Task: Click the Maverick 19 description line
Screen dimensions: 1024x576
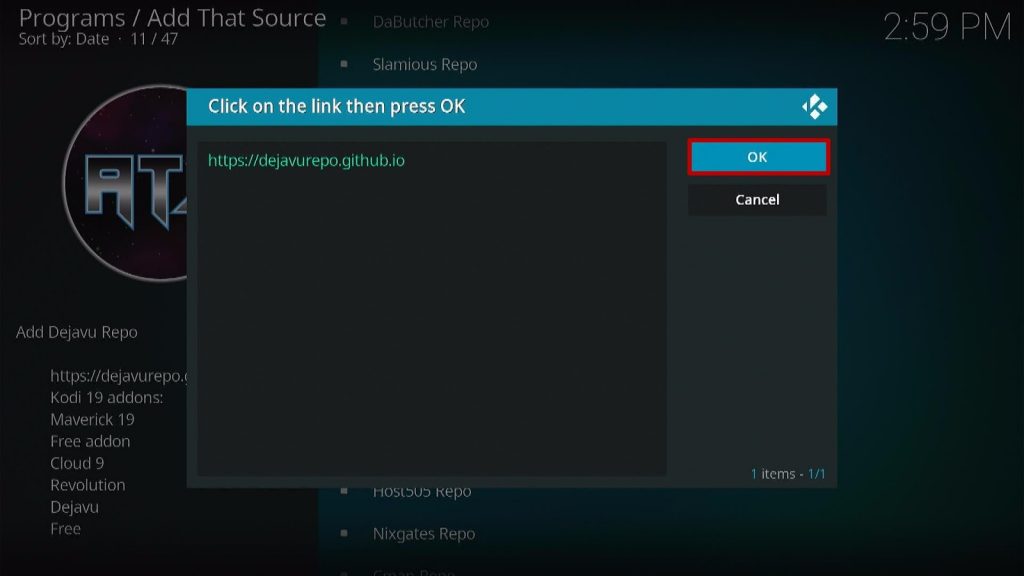Action: pos(92,419)
